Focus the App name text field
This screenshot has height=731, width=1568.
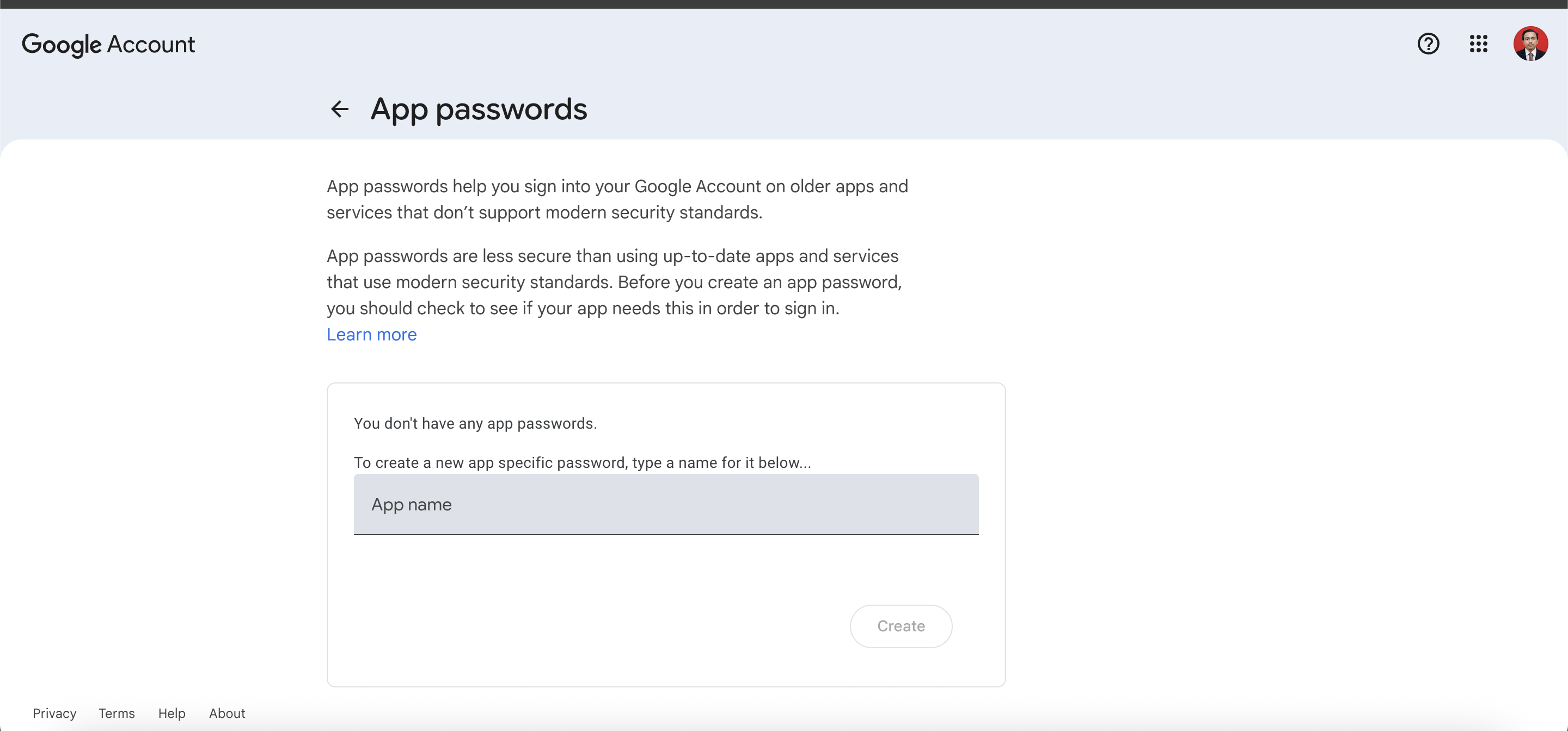pos(666,504)
